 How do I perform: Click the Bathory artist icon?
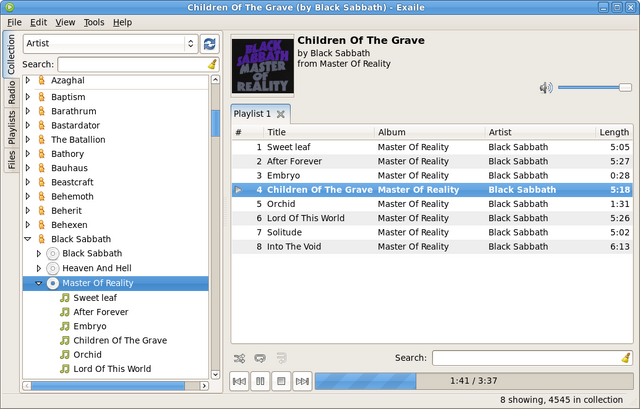pyautogui.click(x=41, y=154)
